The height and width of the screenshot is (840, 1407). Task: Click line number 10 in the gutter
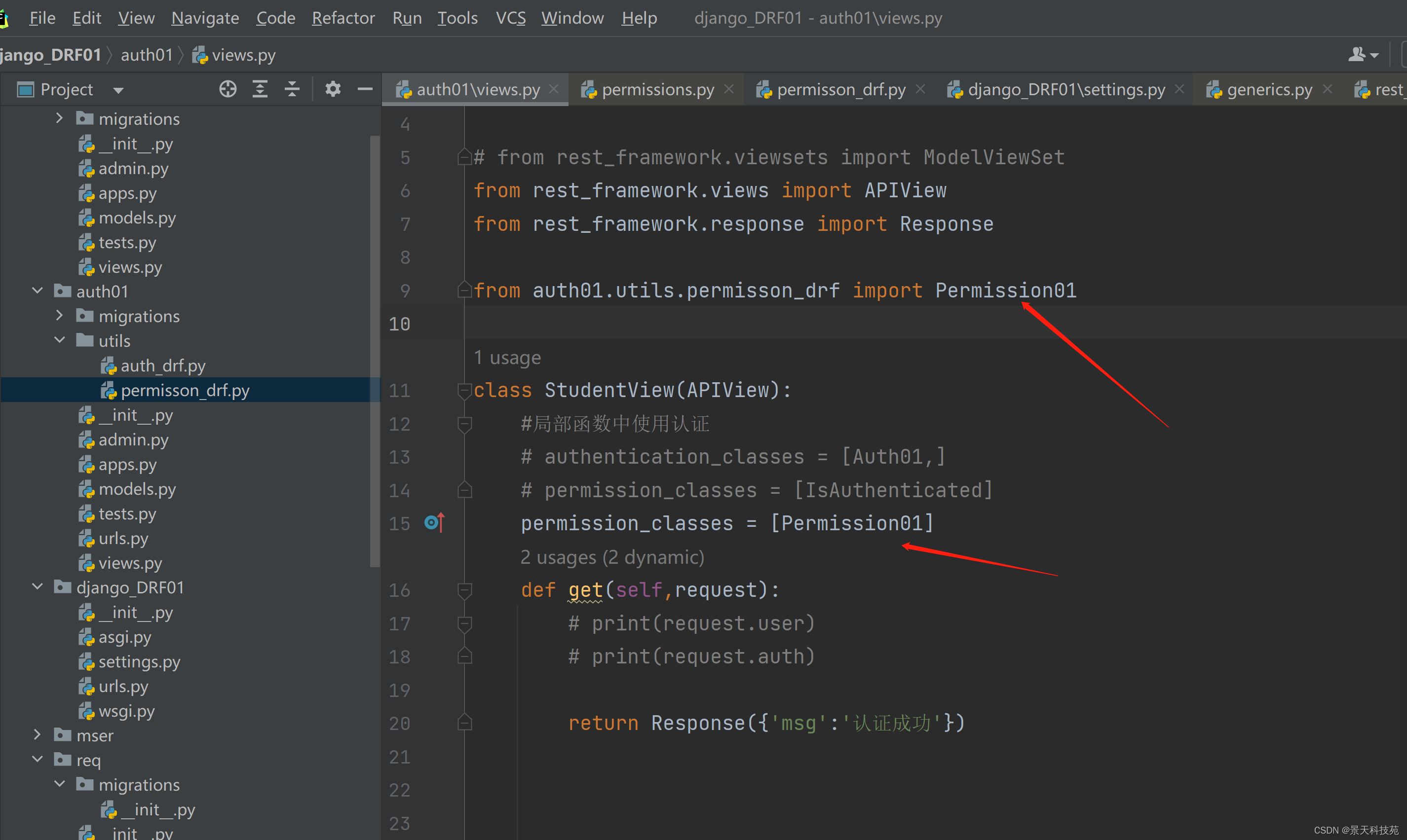[399, 325]
